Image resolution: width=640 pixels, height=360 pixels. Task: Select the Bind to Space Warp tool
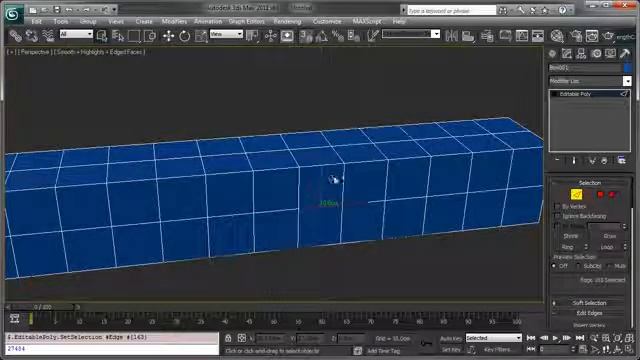click(48, 36)
